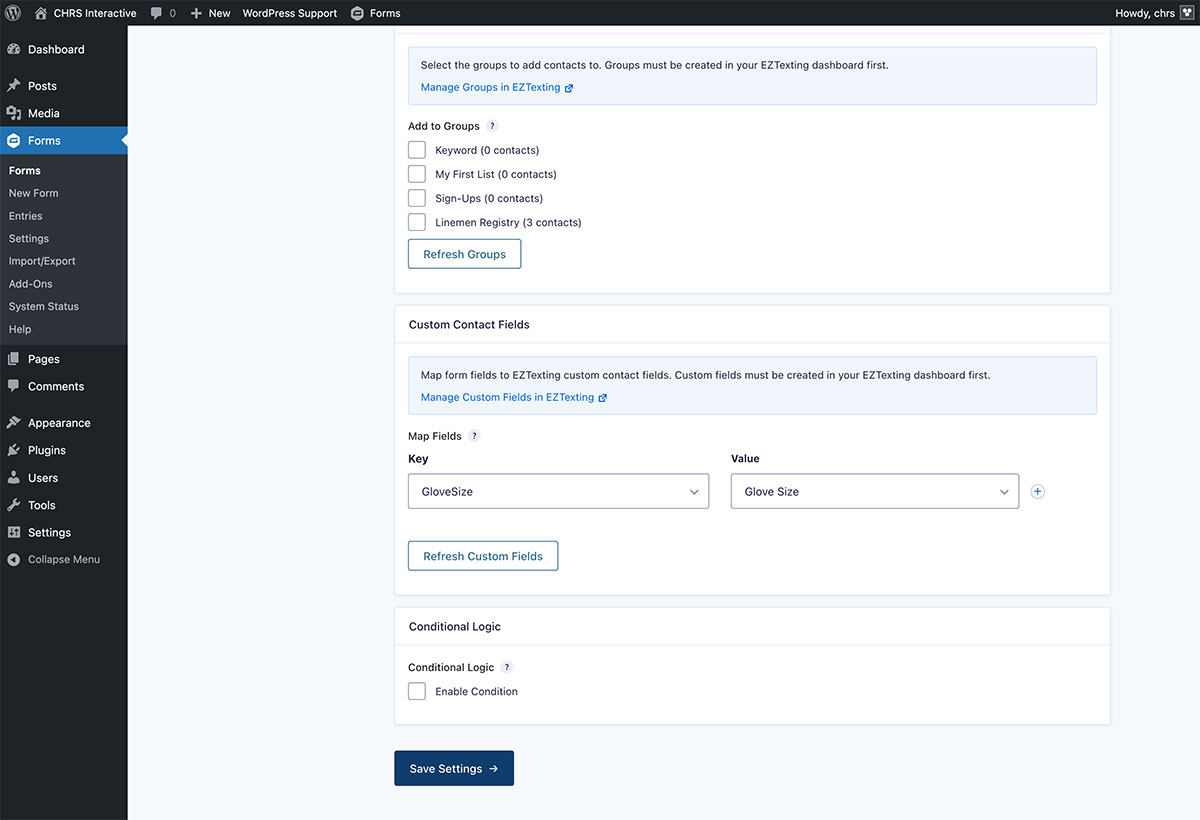The image size is (1200, 820).
Task: Click the comments bubble icon in the admin bar
Action: (158, 13)
